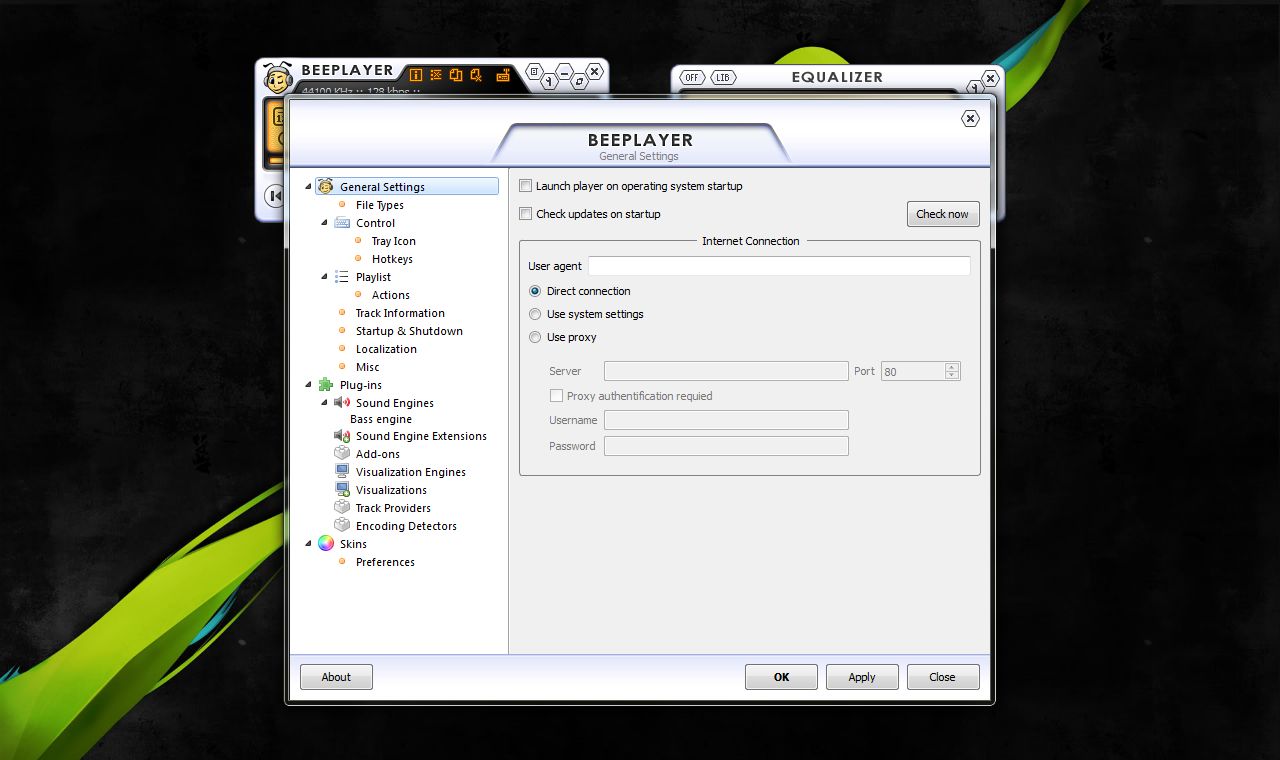The height and width of the screenshot is (760, 1280).
Task: Click the monitor icon beside Visualizations
Action: point(342,490)
